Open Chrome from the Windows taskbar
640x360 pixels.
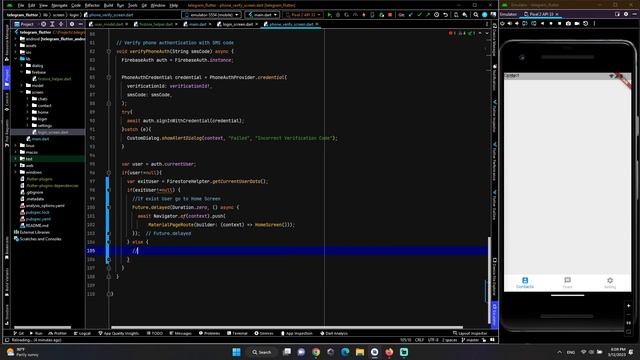(x=316, y=352)
